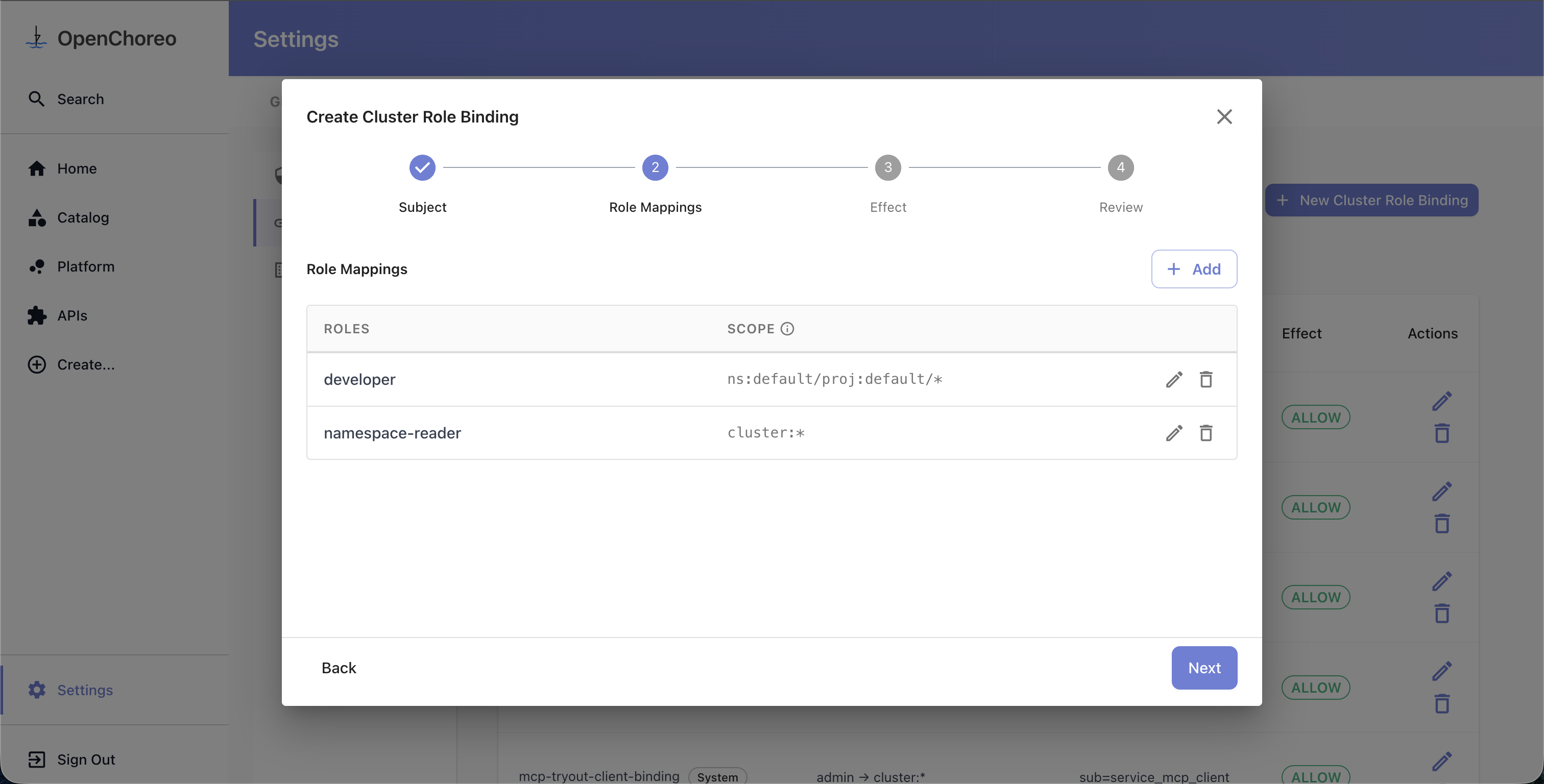Click Back to return to Subject
The width and height of the screenshot is (1544, 784).
[x=339, y=668]
